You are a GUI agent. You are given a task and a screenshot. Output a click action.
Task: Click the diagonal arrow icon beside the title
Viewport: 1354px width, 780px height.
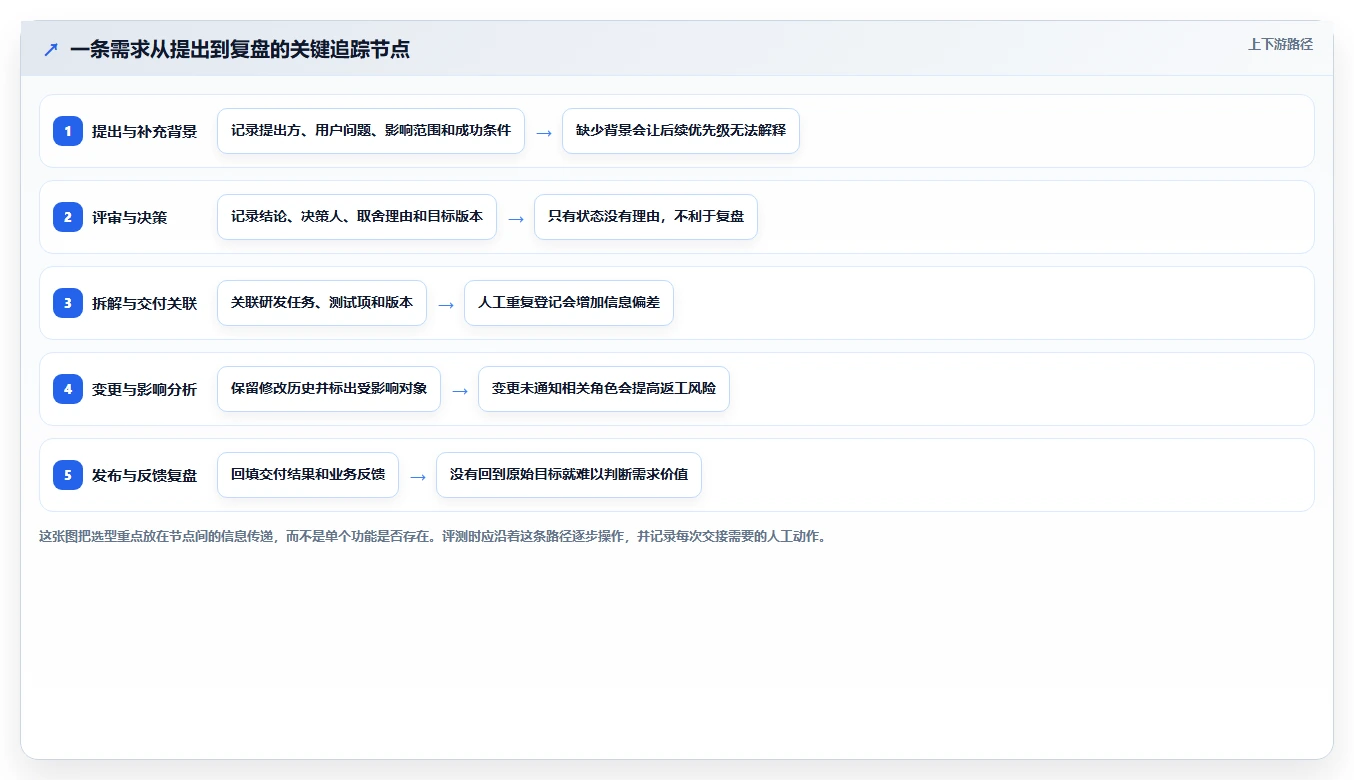(51, 49)
